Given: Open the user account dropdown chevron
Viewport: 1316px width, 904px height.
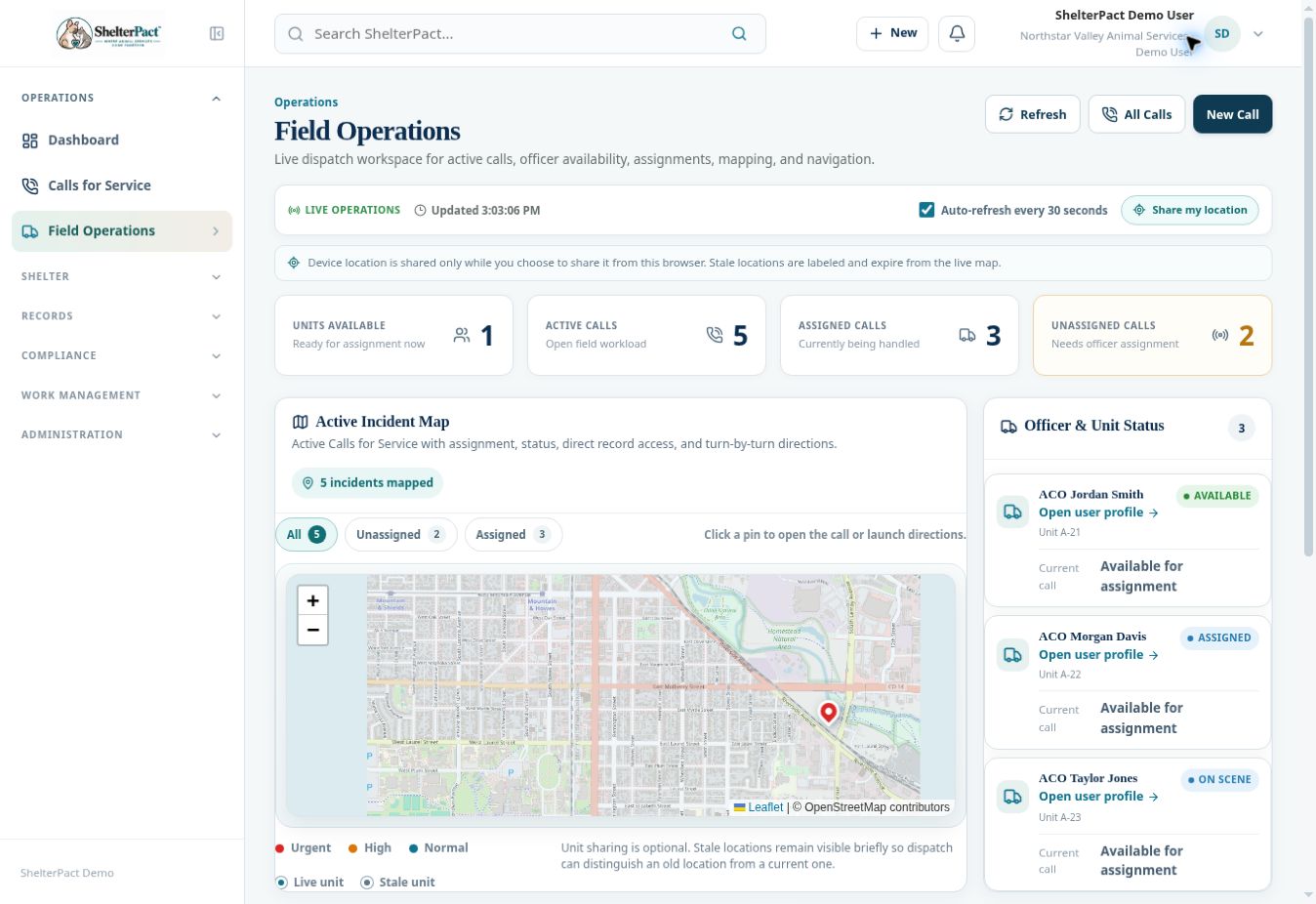Looking at the screenshot, I should 1258,34.
